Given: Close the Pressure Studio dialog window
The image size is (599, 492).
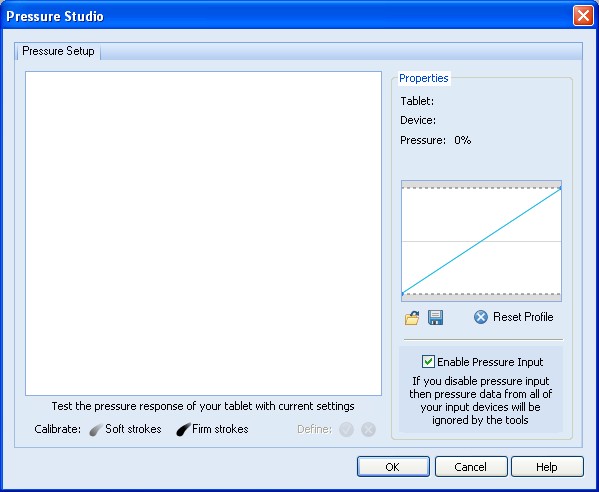Looking at the screenshot, I should [x=583, y=16].
